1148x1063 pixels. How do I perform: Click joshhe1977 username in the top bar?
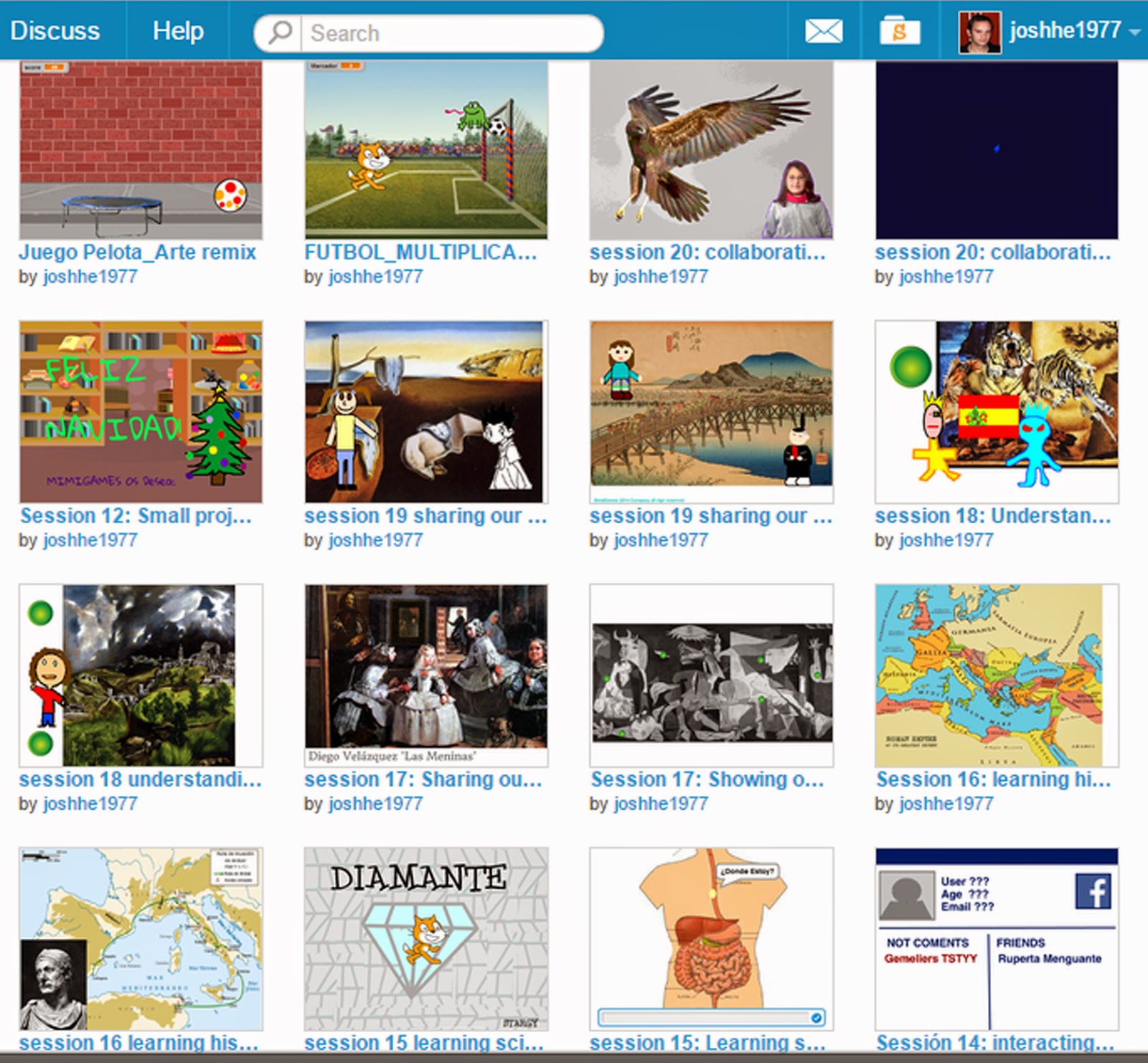coord(1065,31)
